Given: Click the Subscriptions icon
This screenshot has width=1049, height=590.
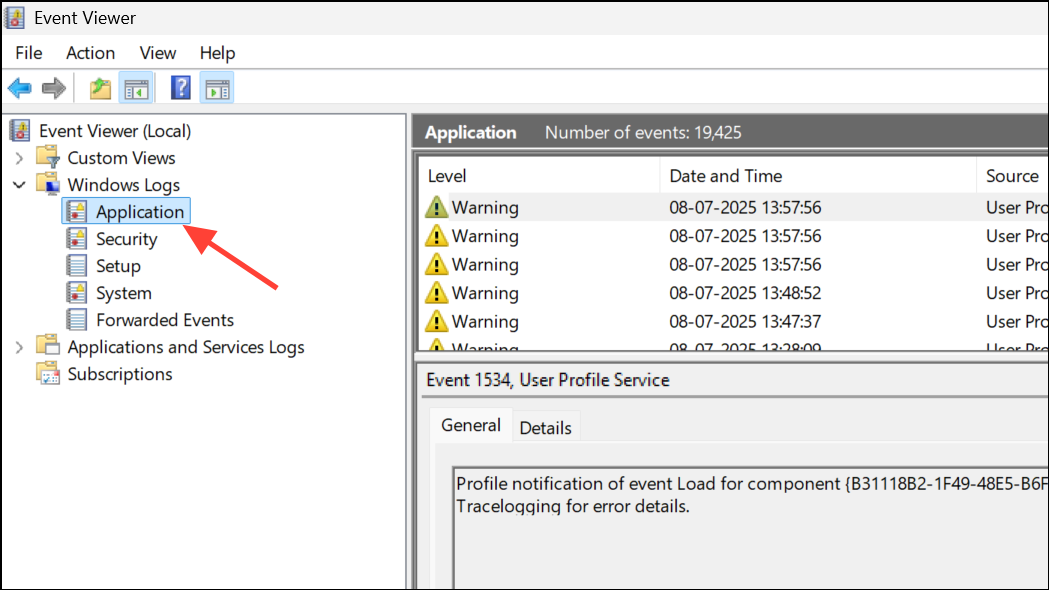Looking at the screenshot, I should [x=48, y=373].
